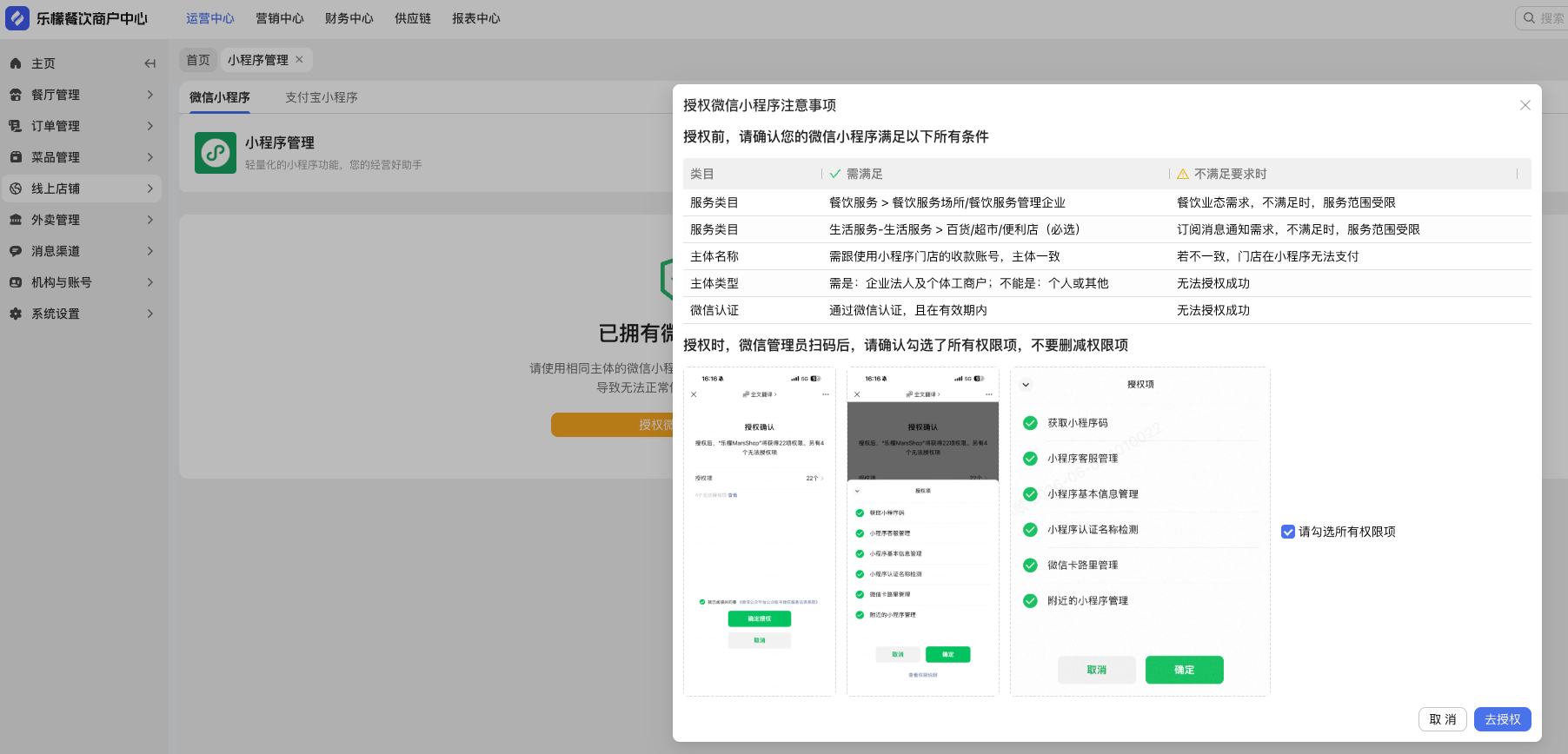Click the 餐厅管理 store icon

[16, 95]
